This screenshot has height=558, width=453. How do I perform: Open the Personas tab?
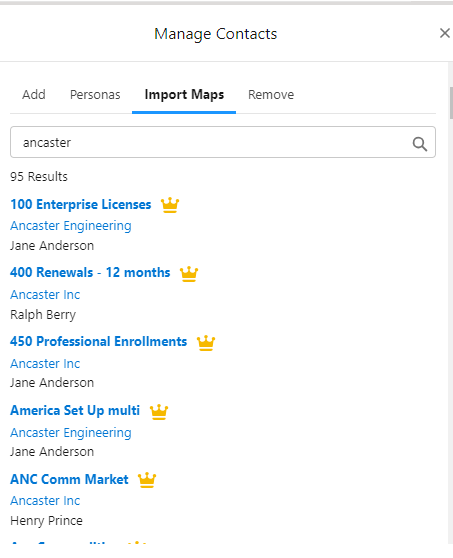[x=95, y=95]
